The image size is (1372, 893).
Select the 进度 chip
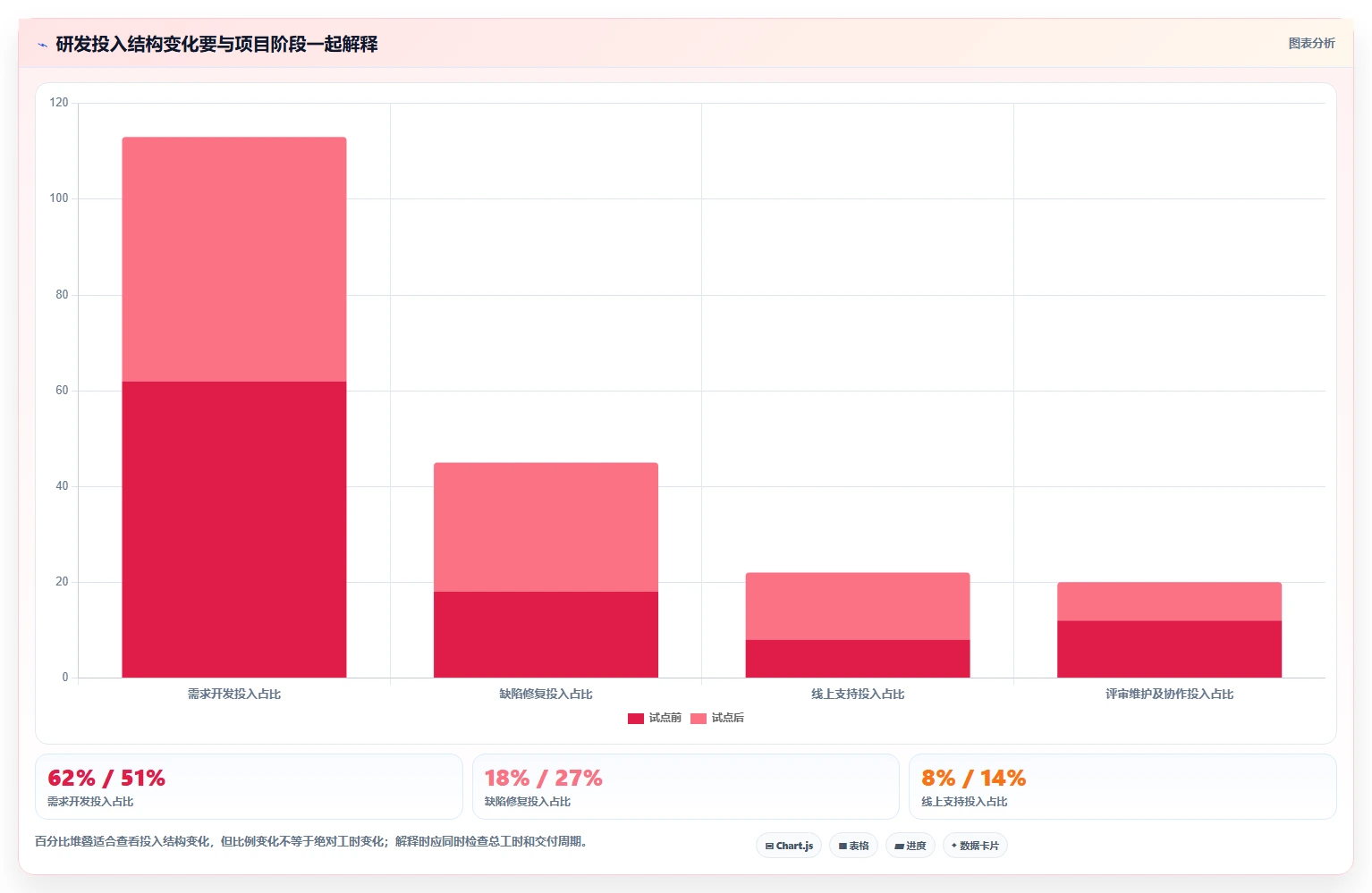coord(910,846)
